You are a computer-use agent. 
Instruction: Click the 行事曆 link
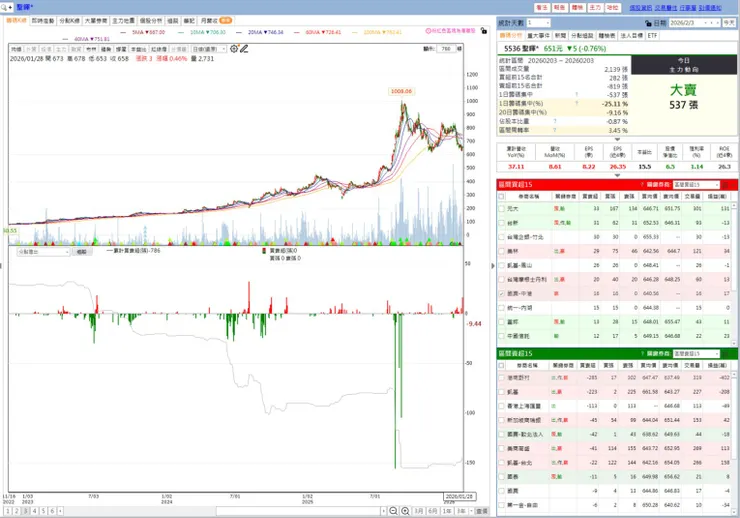688,8
